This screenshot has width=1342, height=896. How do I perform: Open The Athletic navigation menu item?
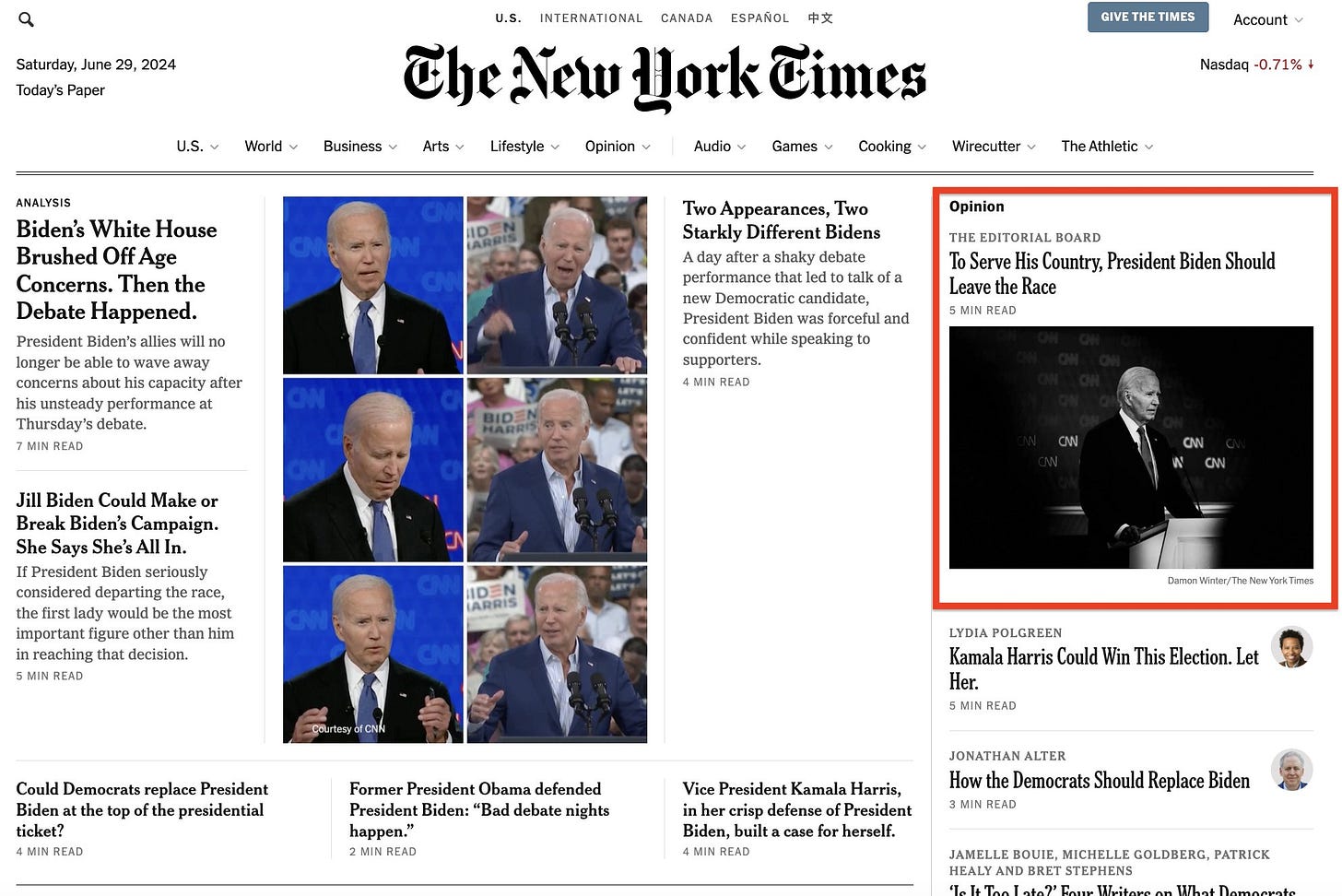[1100, 147]
